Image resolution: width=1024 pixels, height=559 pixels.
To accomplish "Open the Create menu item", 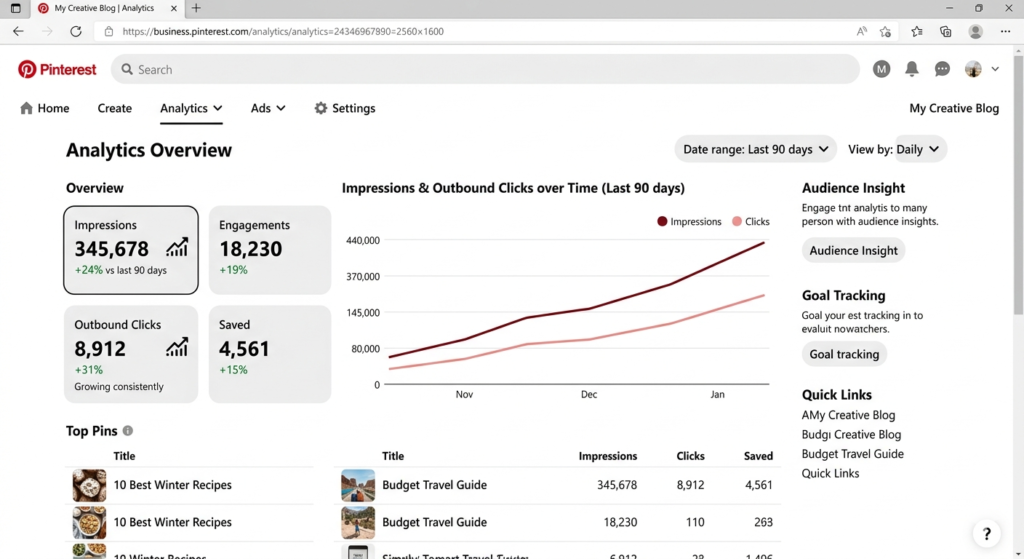I will pos(114,108).
